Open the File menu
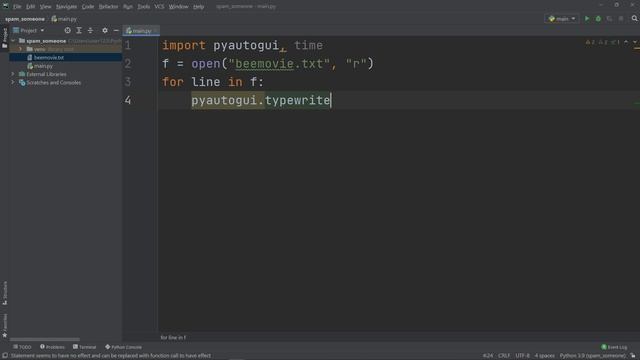This screenshot has width=640, height=360. click(x=17, y=7)
